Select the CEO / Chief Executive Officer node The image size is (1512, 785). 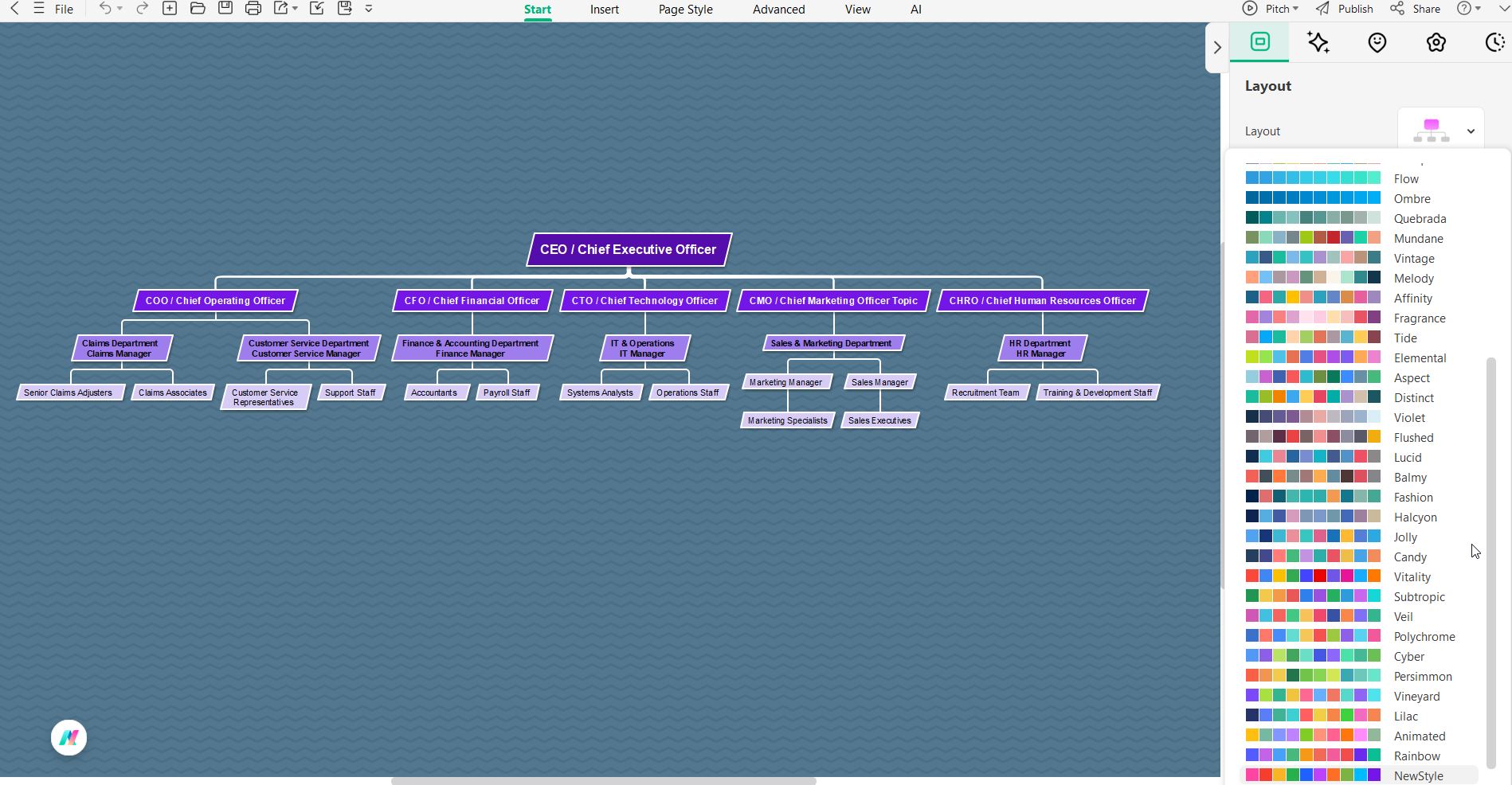[628, 249]
